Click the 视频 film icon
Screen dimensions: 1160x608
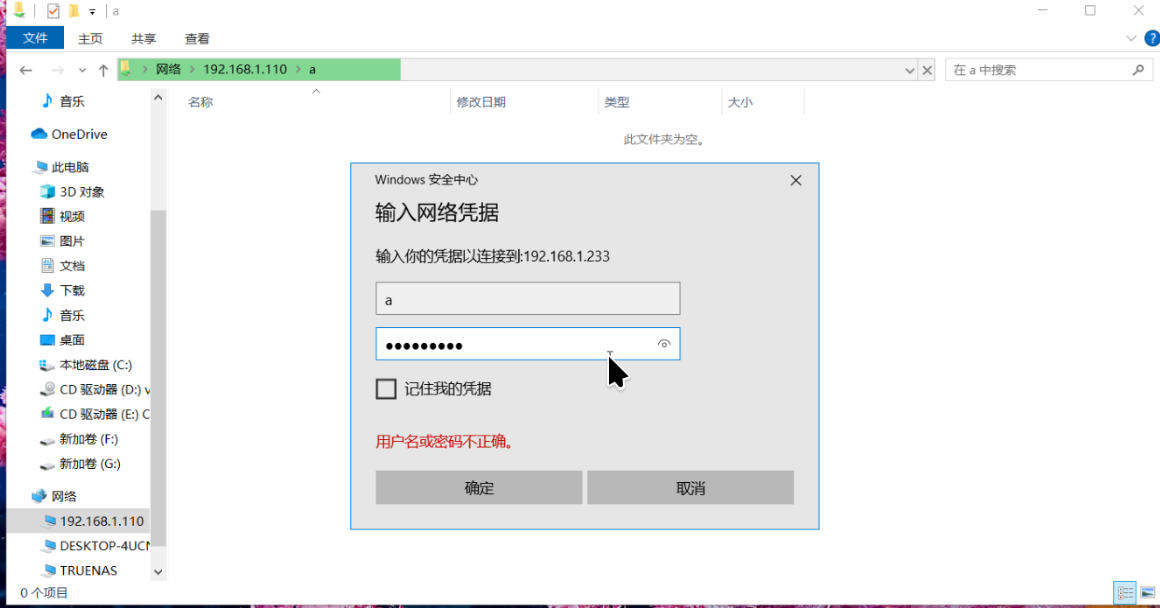47,216
